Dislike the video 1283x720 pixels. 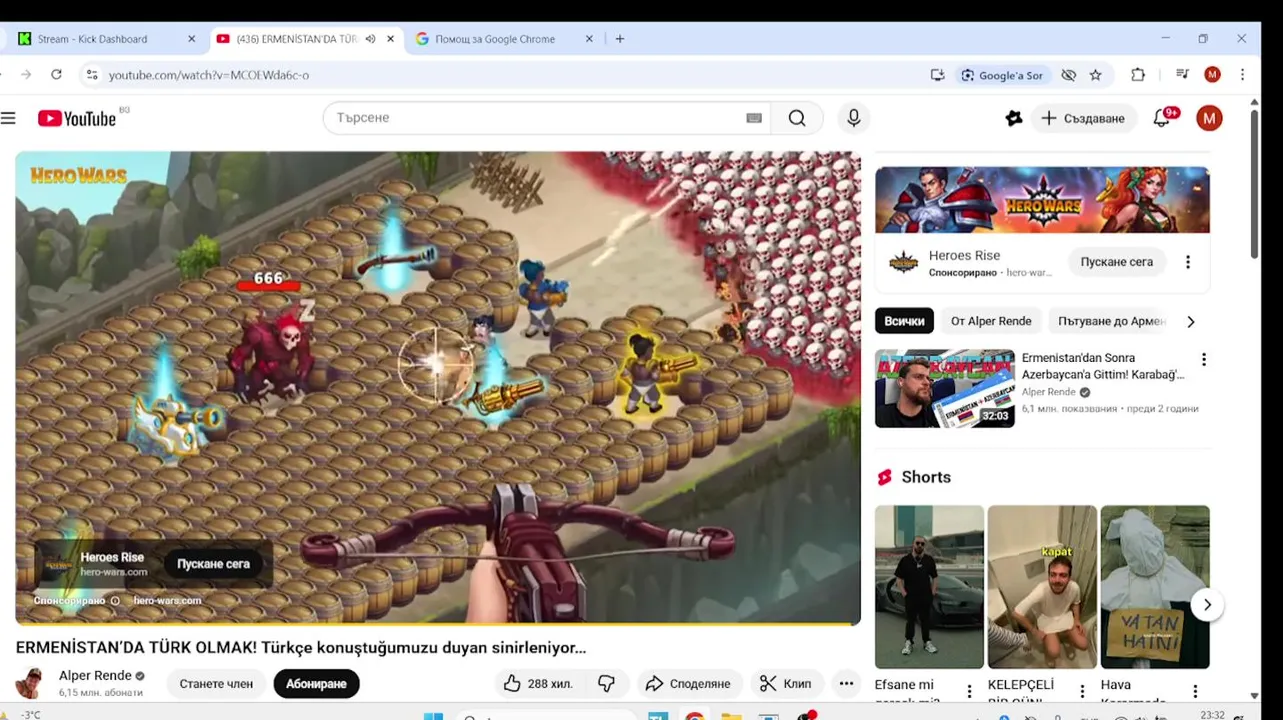607,684
